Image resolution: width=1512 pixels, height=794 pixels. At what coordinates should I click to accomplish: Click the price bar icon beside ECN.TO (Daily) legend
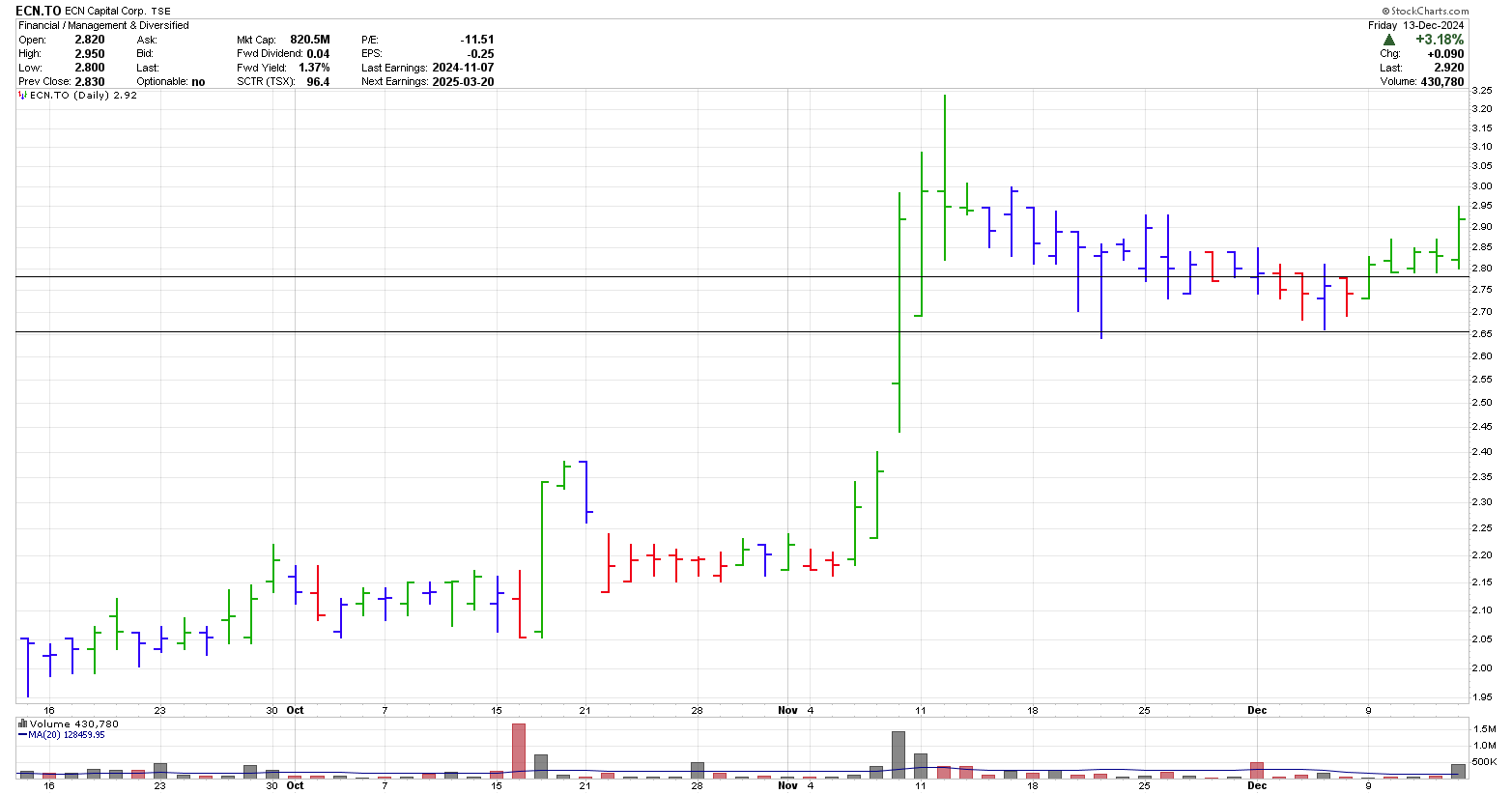pyautogui.click(x=23, y=96)
